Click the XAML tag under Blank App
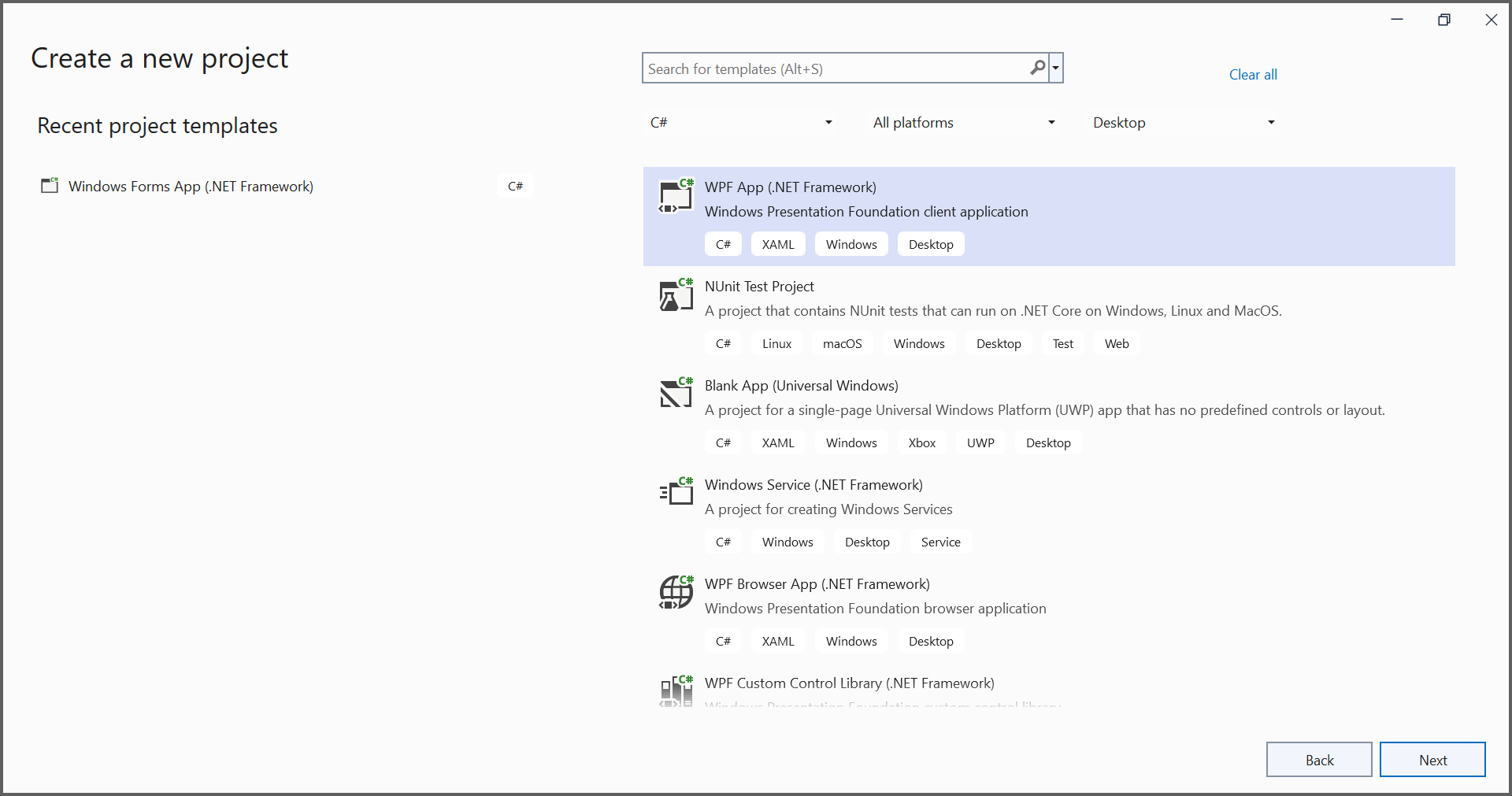The image size is (1512, 796). point(778,443)
